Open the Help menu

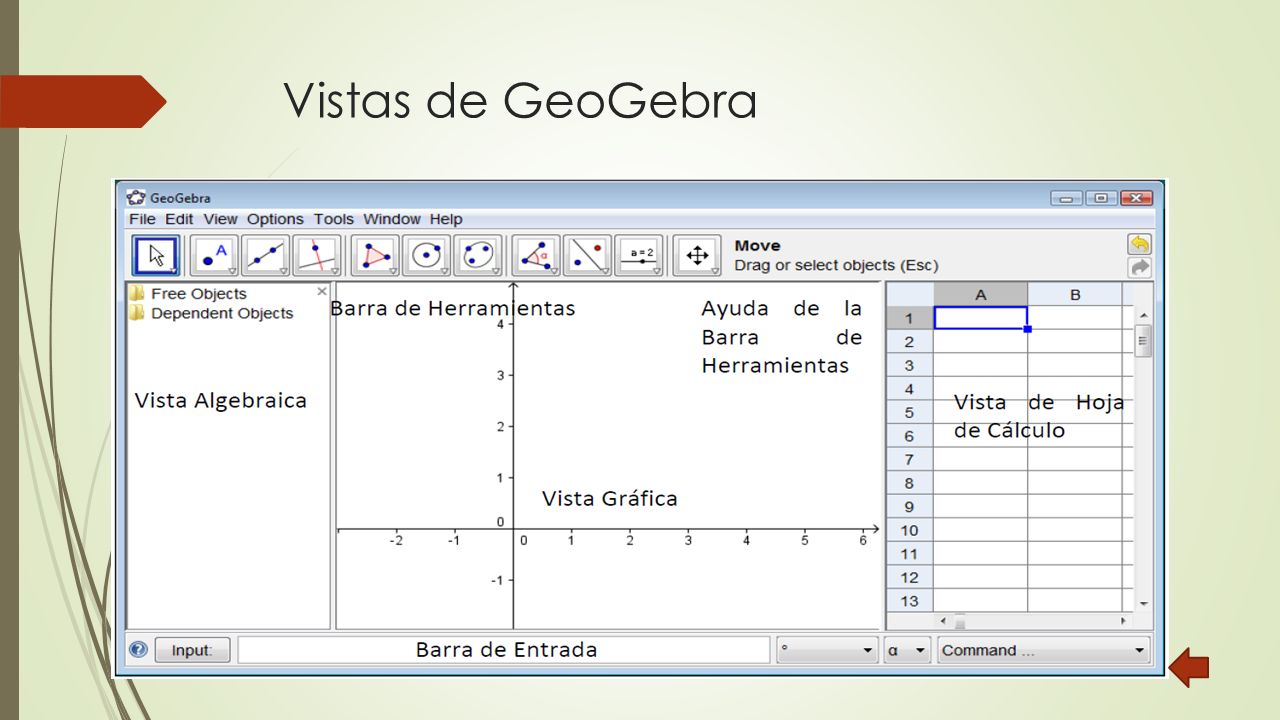(x=446, y=219)
